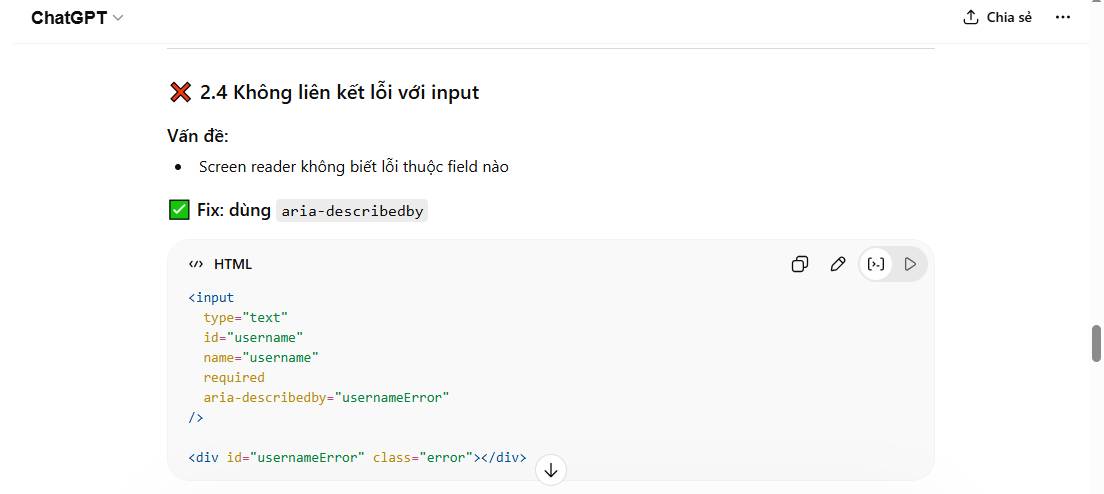The width and height of the screenshot is (1104, 494).
Task: Click the HTML language label
Action: click(233, 264)
